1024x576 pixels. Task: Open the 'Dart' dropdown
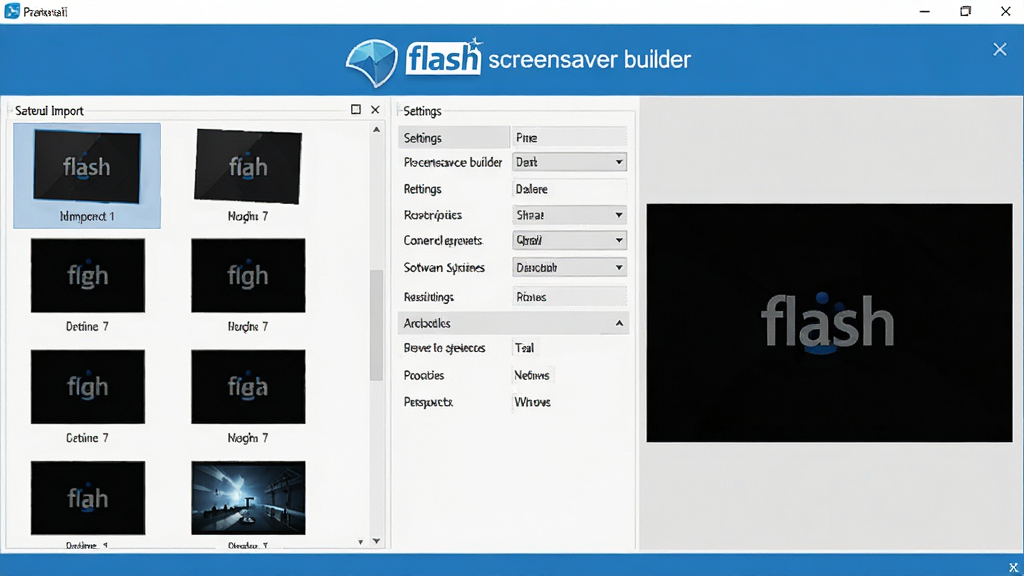(x=569, y=162)
